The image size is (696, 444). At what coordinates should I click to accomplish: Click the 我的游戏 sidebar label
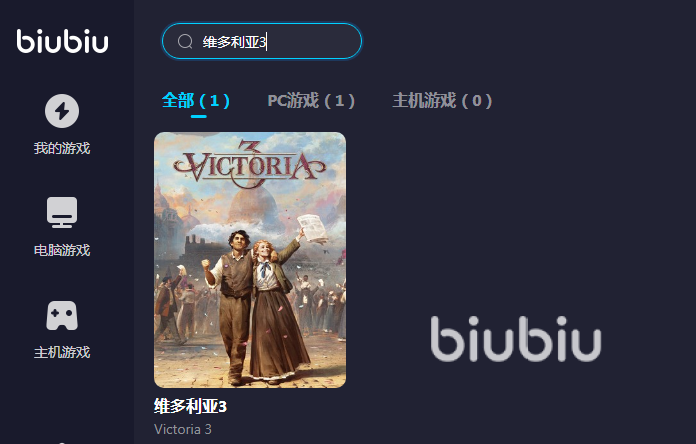[62, 148]
